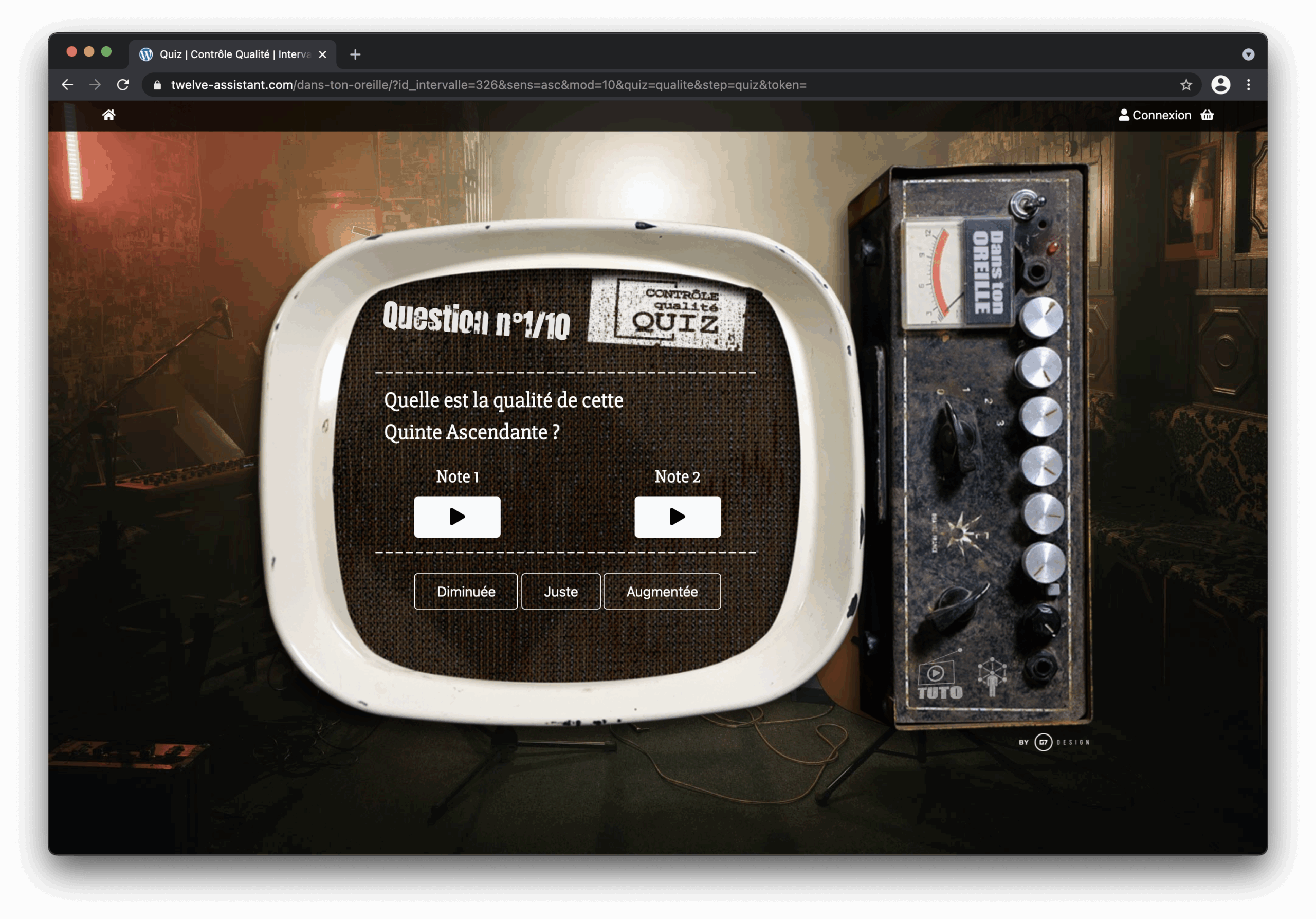Open Chrome profile avatar icon
The width and height of the screenshot is (1316, 919).
click(1220, 85)
